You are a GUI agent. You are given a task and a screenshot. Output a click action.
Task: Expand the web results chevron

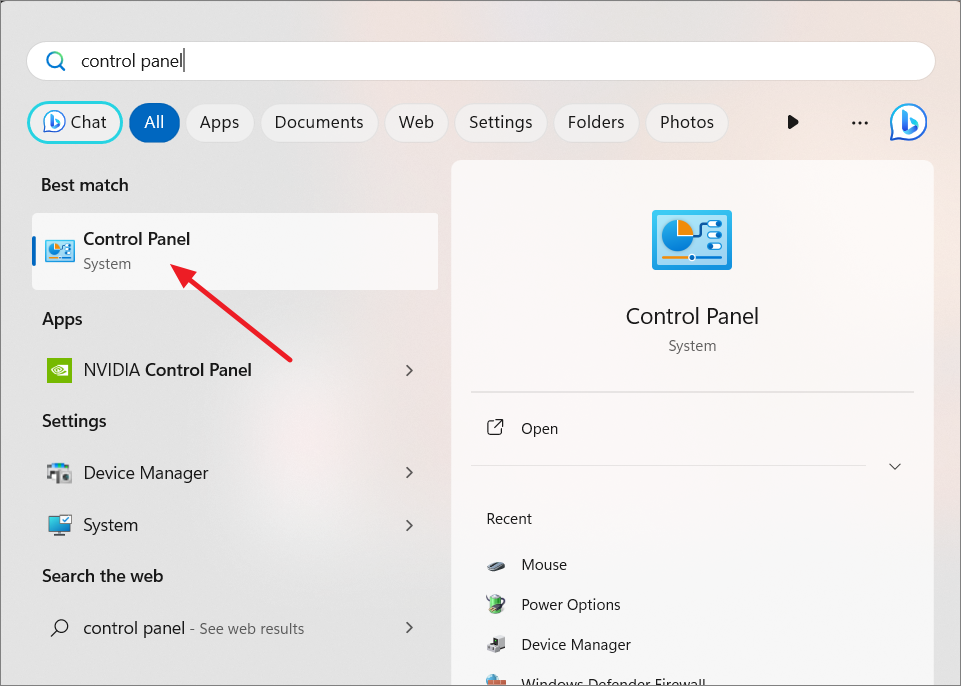point(409,627)
